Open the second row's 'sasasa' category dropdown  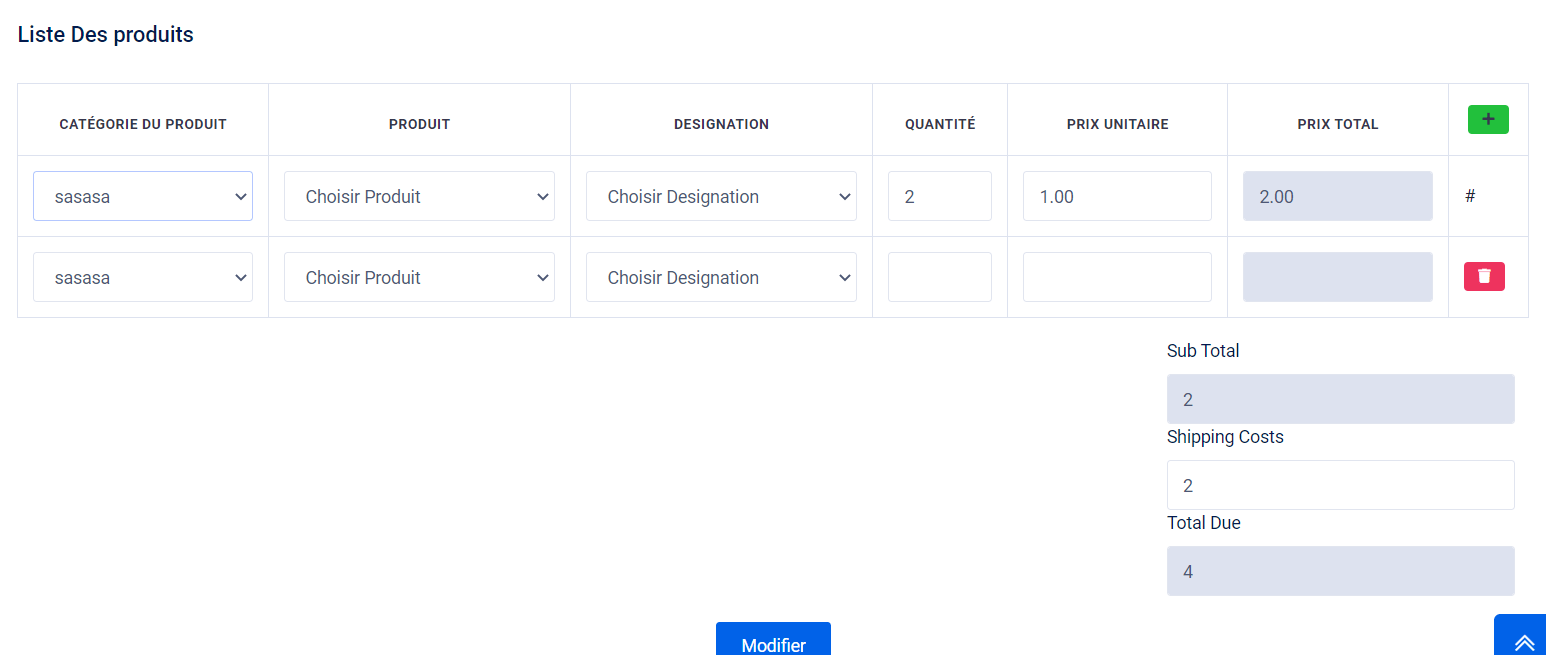coord(142,277)
